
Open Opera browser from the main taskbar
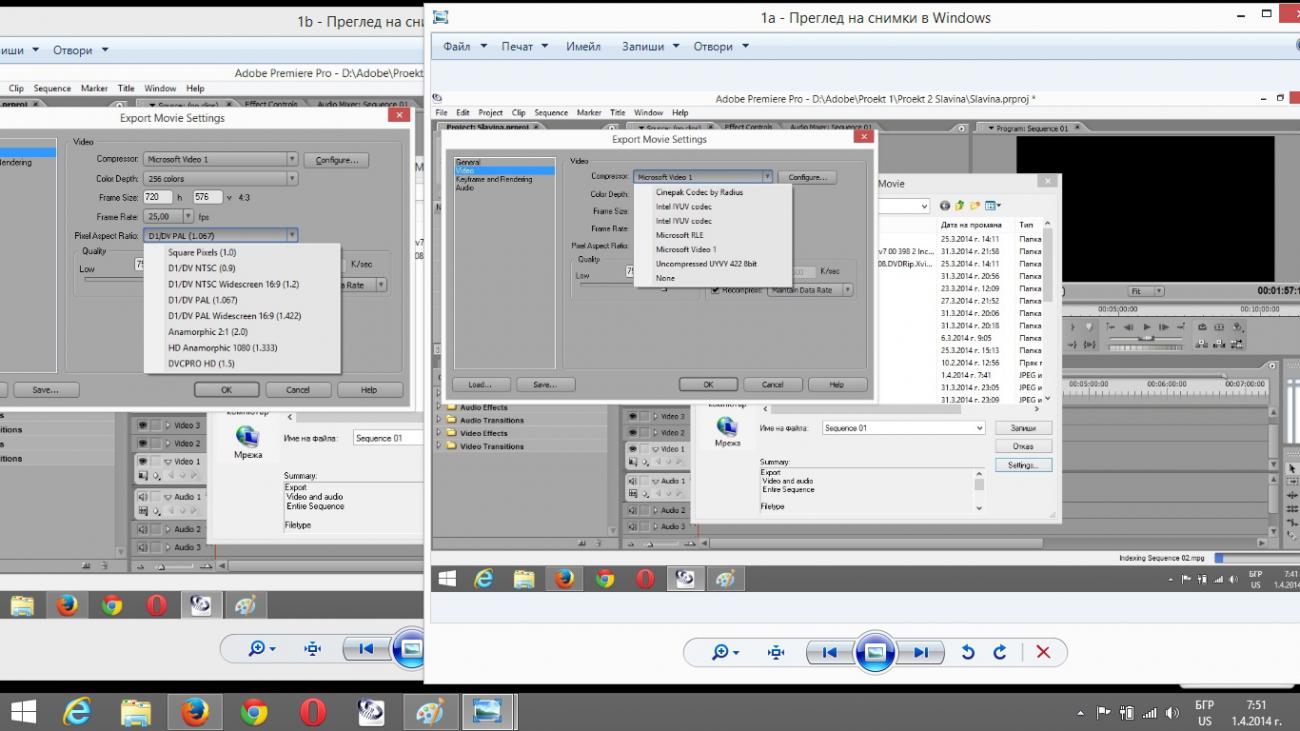click(312, 711)
